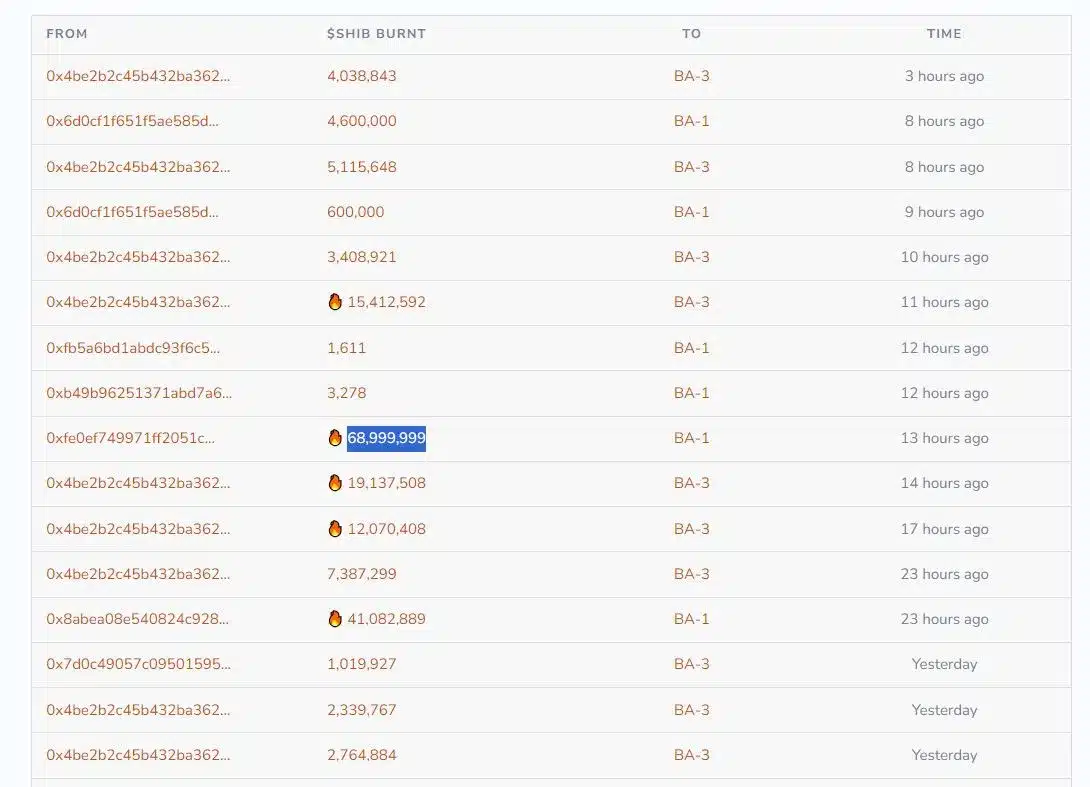Open sender address for the 4,600,000 burn
The width and height of the screenshot is (1090, 787).
pyautogui.click(x=132, y=121)
